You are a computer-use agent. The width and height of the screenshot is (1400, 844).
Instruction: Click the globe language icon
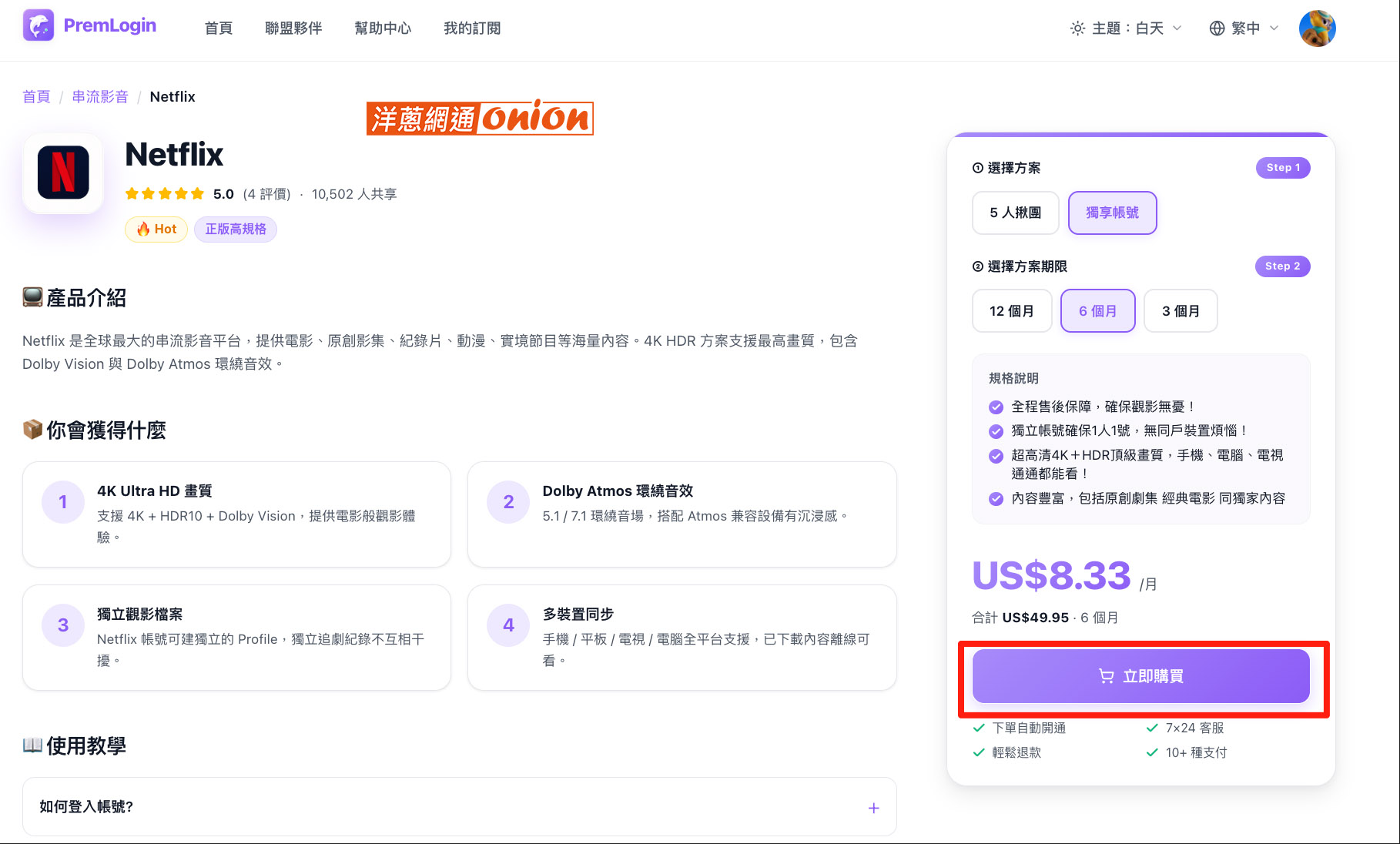[x=1217, y=28]
